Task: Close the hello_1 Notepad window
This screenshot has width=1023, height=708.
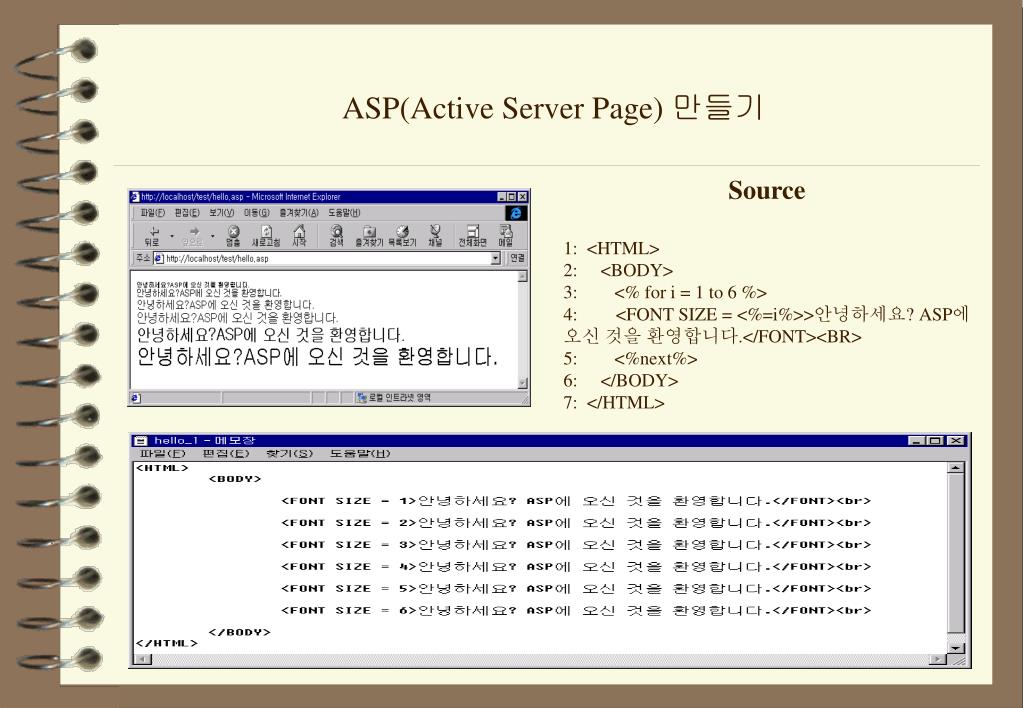Action: (955, 440)
